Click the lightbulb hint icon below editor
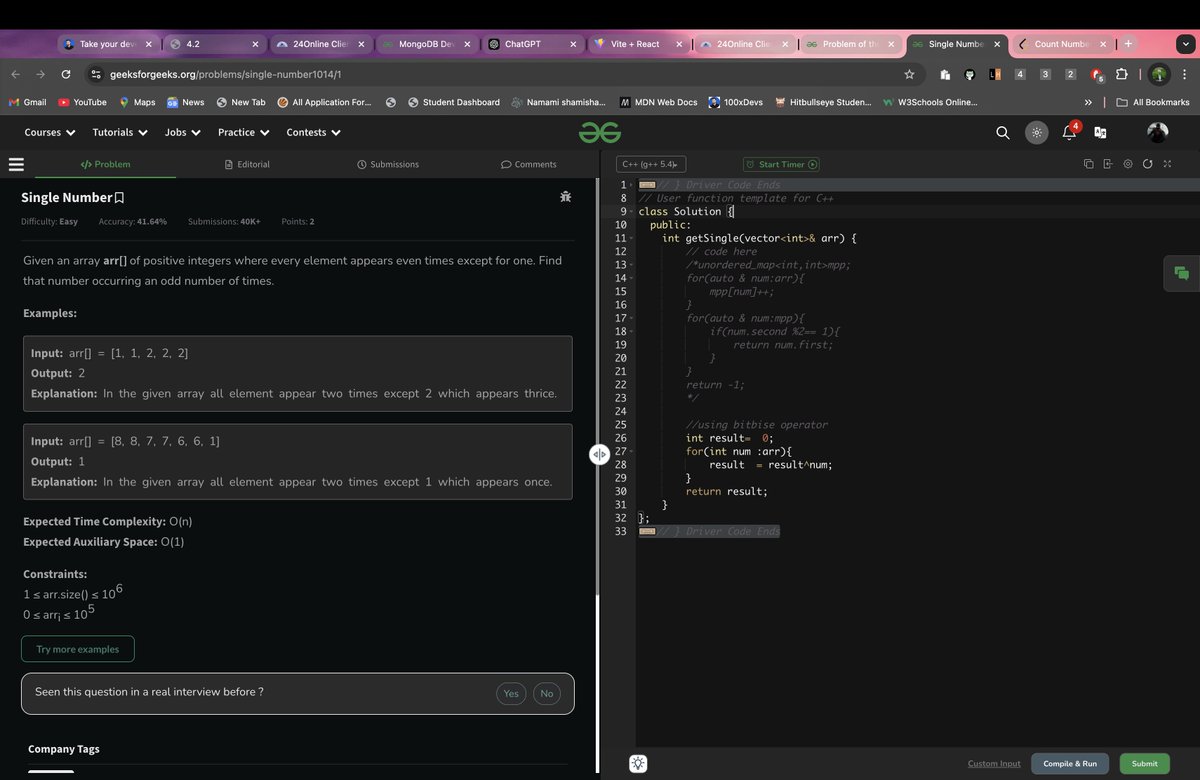 pos(638,763)
